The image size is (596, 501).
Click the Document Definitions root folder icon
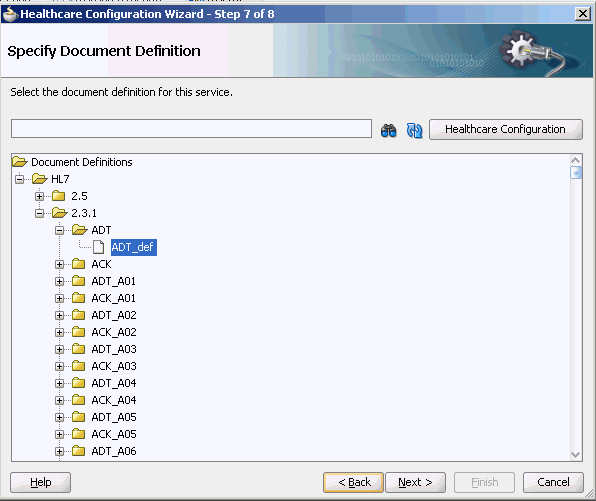[x=20, y=162]
